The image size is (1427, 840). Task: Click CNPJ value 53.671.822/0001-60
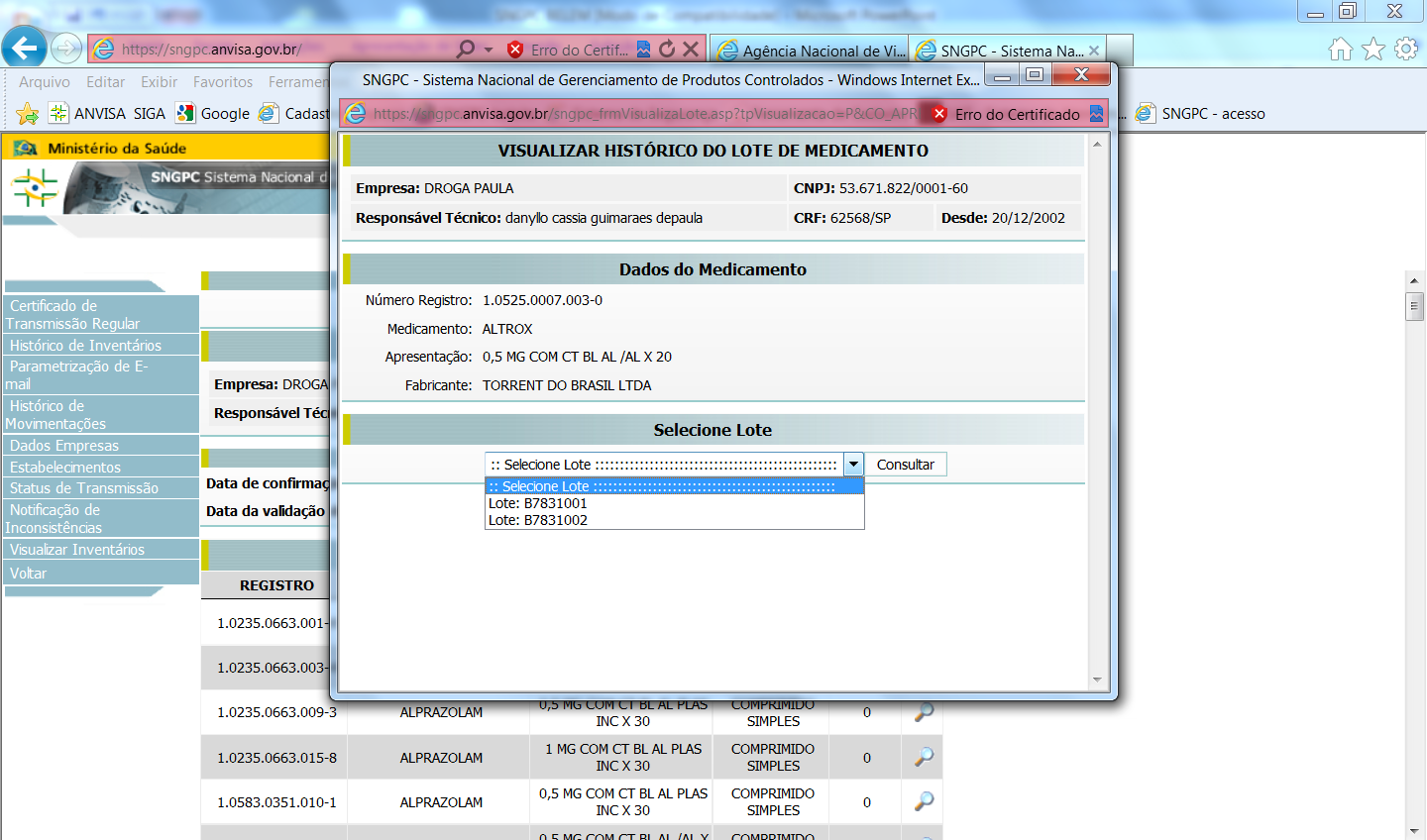[x=904, y=188]
